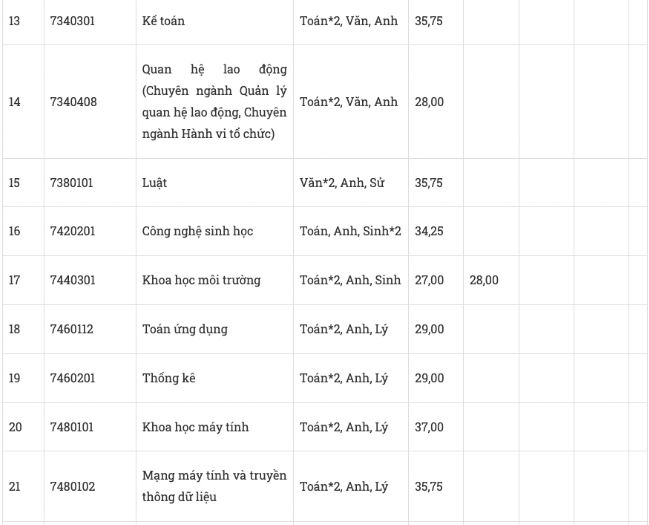Viewport: 649px width, 525px height.
Task: Select major code 7460112
Action: pos(72,329)
